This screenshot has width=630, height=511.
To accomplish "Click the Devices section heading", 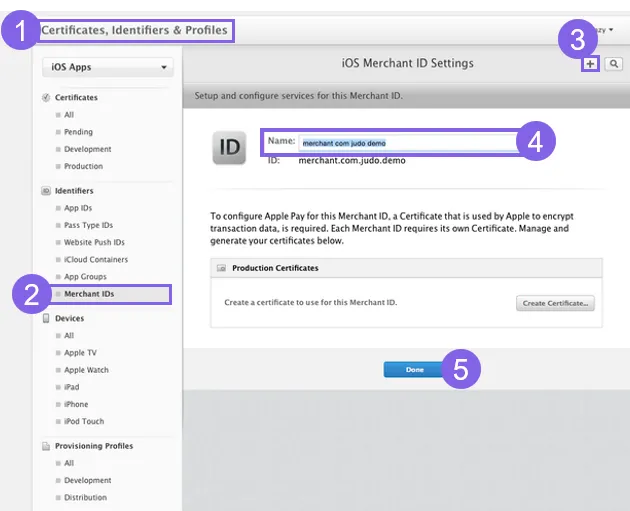I will [x=70, y=318].
